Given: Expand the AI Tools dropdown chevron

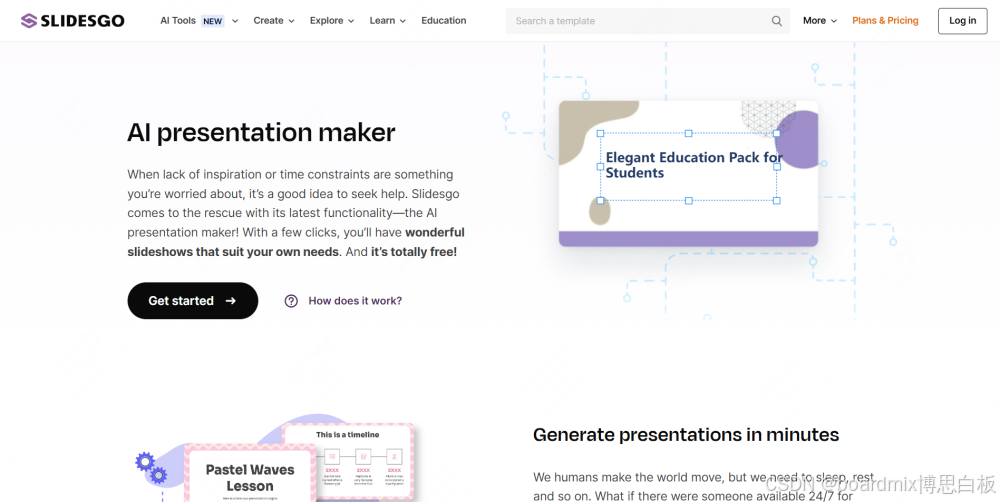Looking at the screenshot, I should (235, 21).
